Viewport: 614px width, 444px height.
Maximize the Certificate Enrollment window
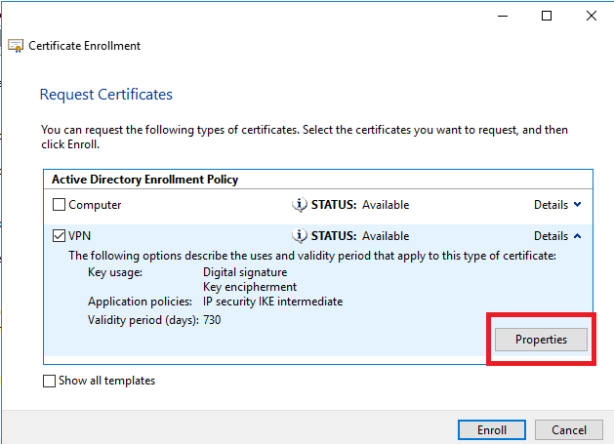coord(547,16)
